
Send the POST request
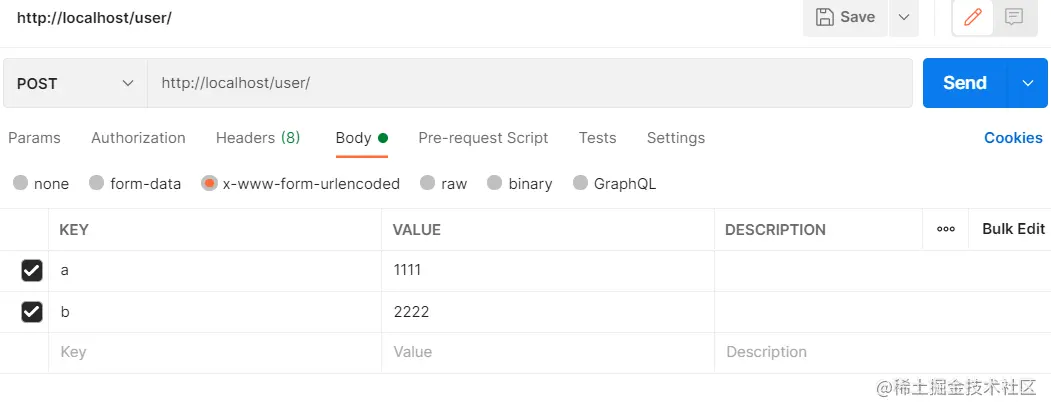pos(964,83)
